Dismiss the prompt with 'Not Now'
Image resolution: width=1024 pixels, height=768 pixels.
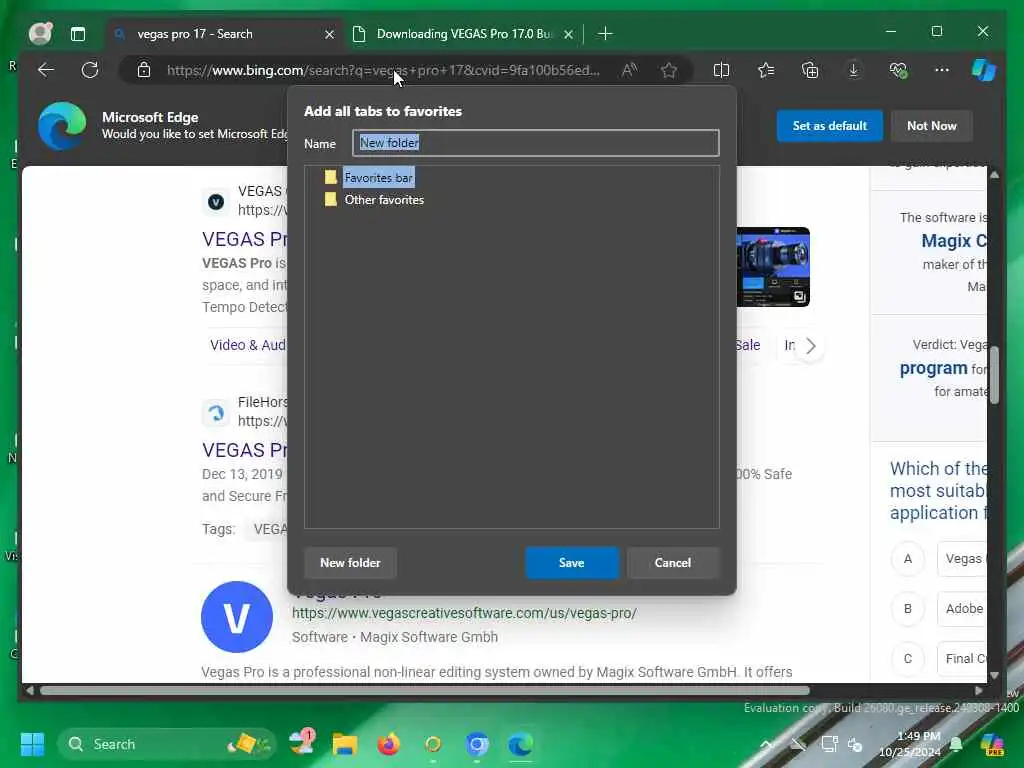[931, 125]
